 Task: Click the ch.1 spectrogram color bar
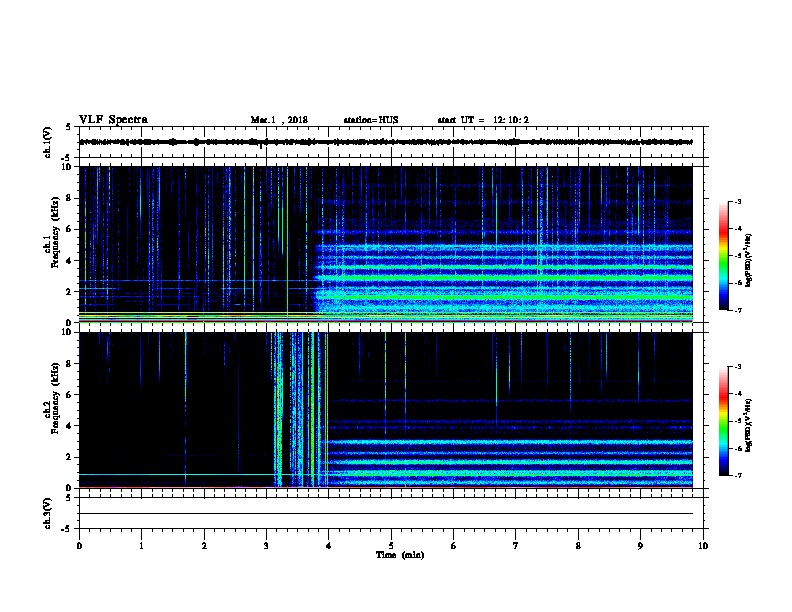click(x=724, y=256)
